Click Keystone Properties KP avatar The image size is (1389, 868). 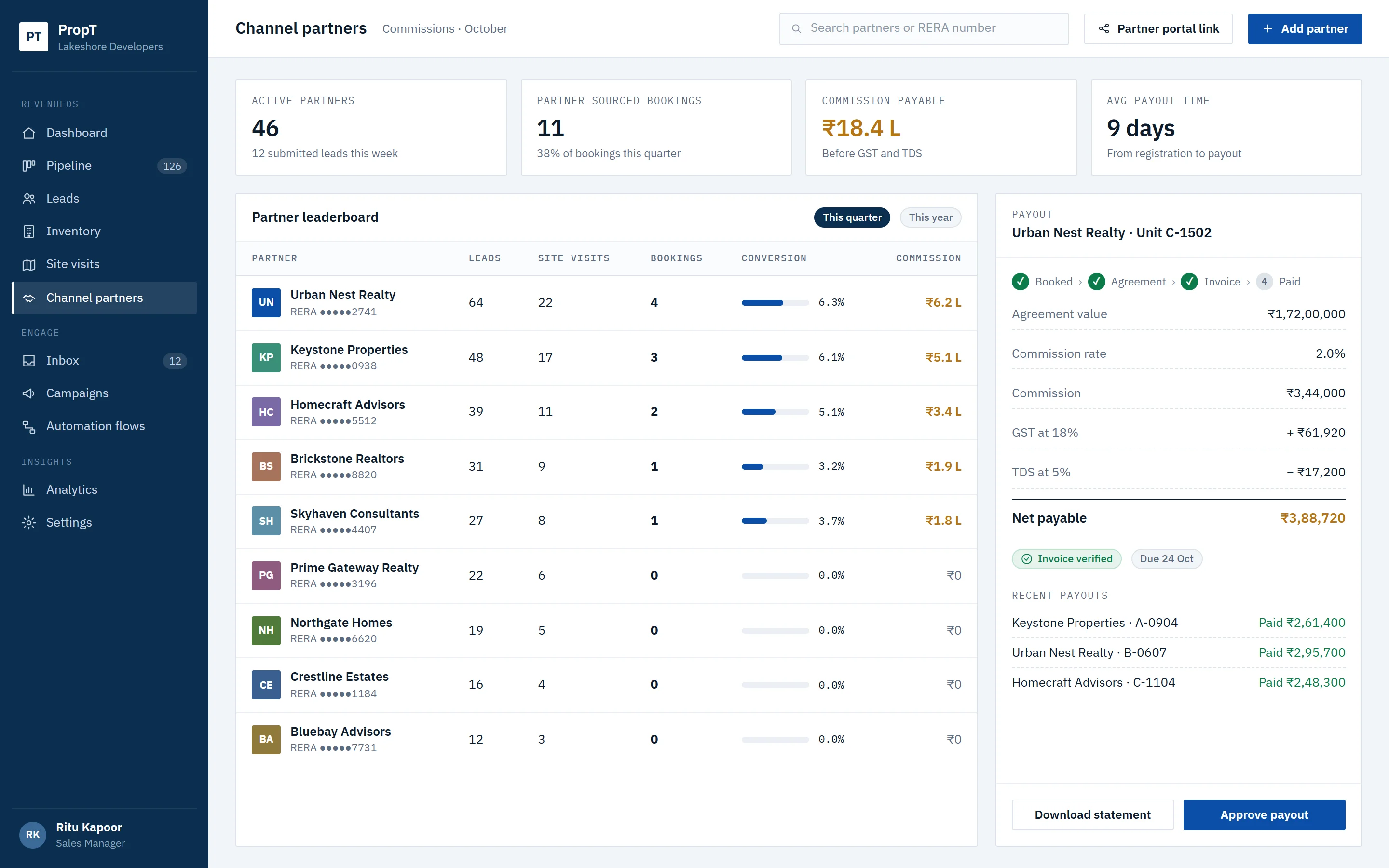click(x=266, y=357)
